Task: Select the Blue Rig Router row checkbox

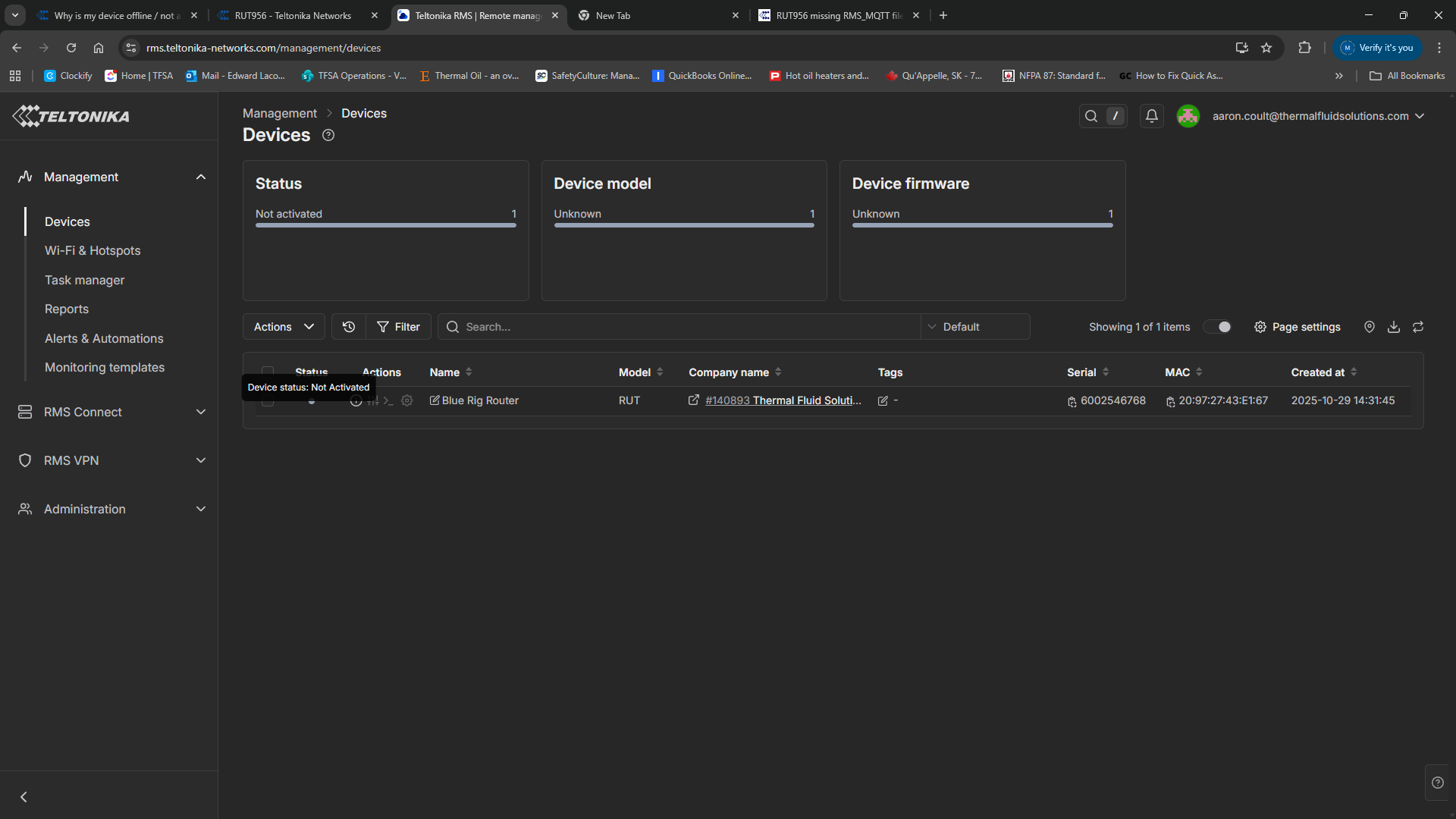Action: pyautogui.click(x=268, y=401)
